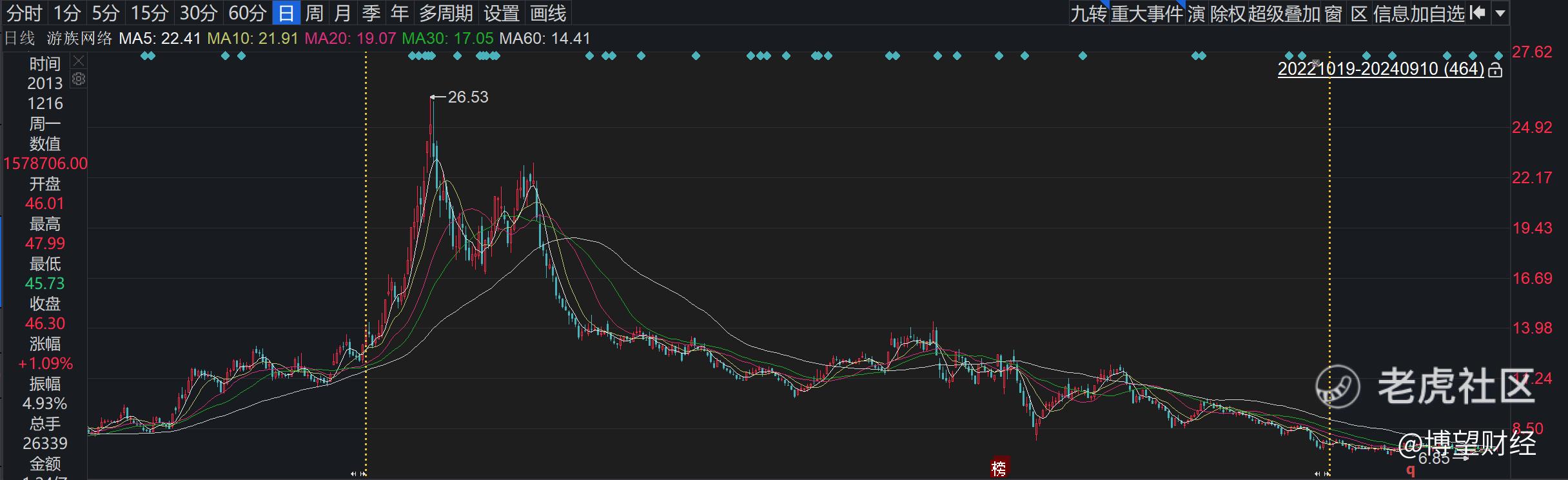Viewport: 1568px width, 480px height.
Task: Click the 16.69 price axis label
Action: pos(1532,278)
